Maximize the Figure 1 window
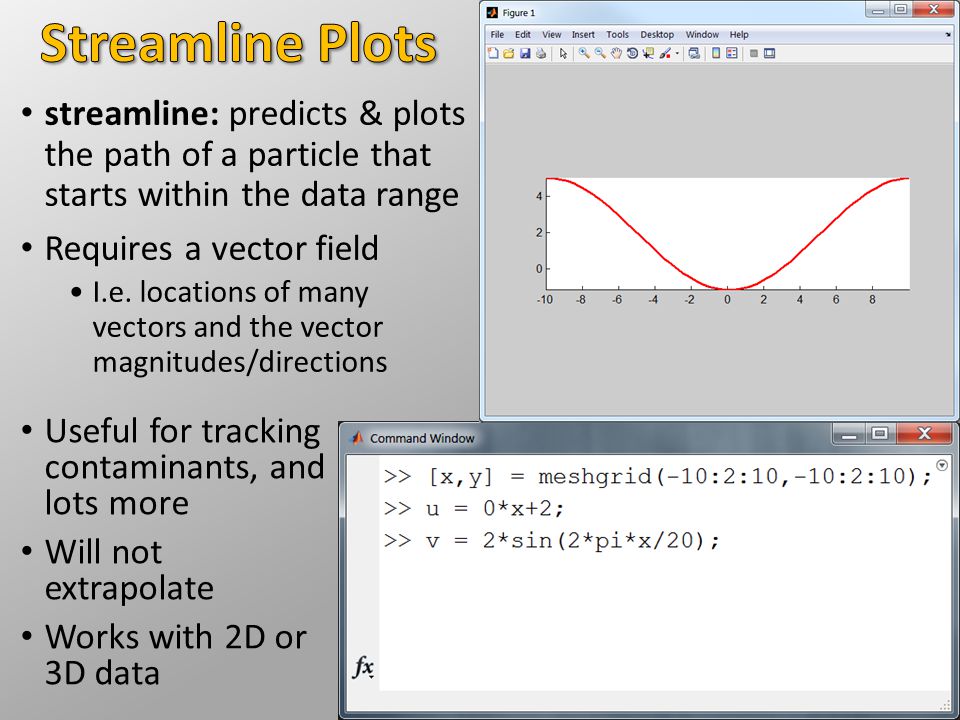The height and width of the screenshot is (720, 960). click(x=900, y=9)
